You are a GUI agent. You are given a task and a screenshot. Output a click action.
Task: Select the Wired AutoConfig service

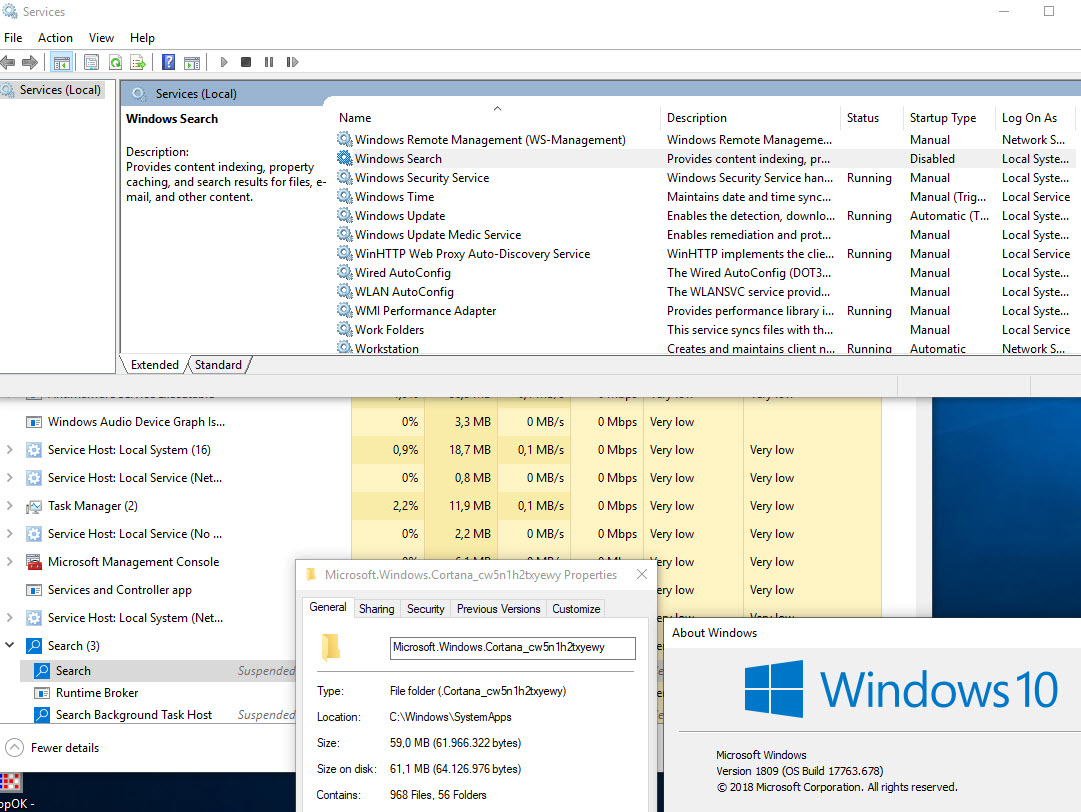tap(403, 273)
